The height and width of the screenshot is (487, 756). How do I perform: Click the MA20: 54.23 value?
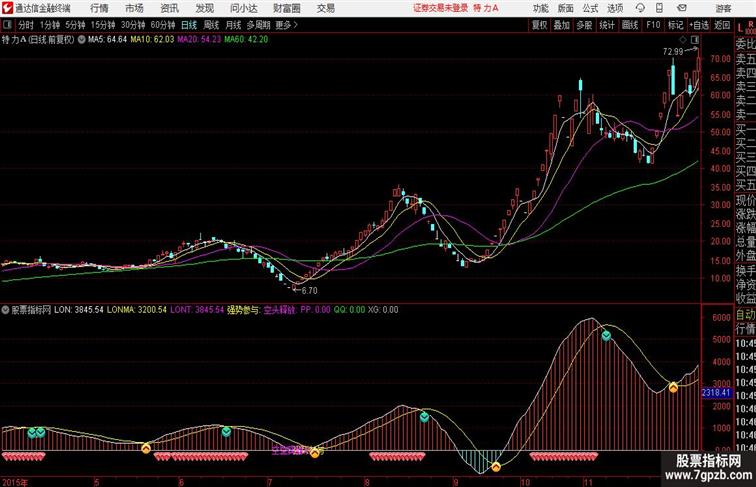pos(199,40)
